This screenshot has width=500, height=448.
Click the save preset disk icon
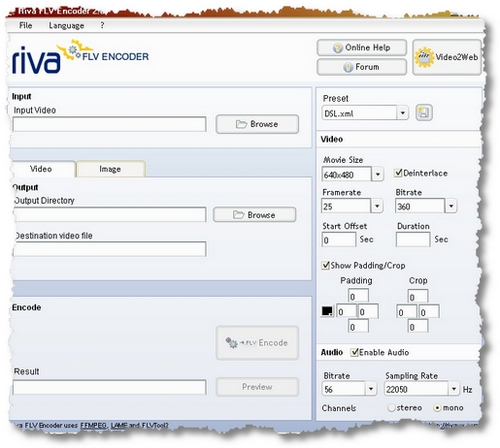tap(424, 113)
